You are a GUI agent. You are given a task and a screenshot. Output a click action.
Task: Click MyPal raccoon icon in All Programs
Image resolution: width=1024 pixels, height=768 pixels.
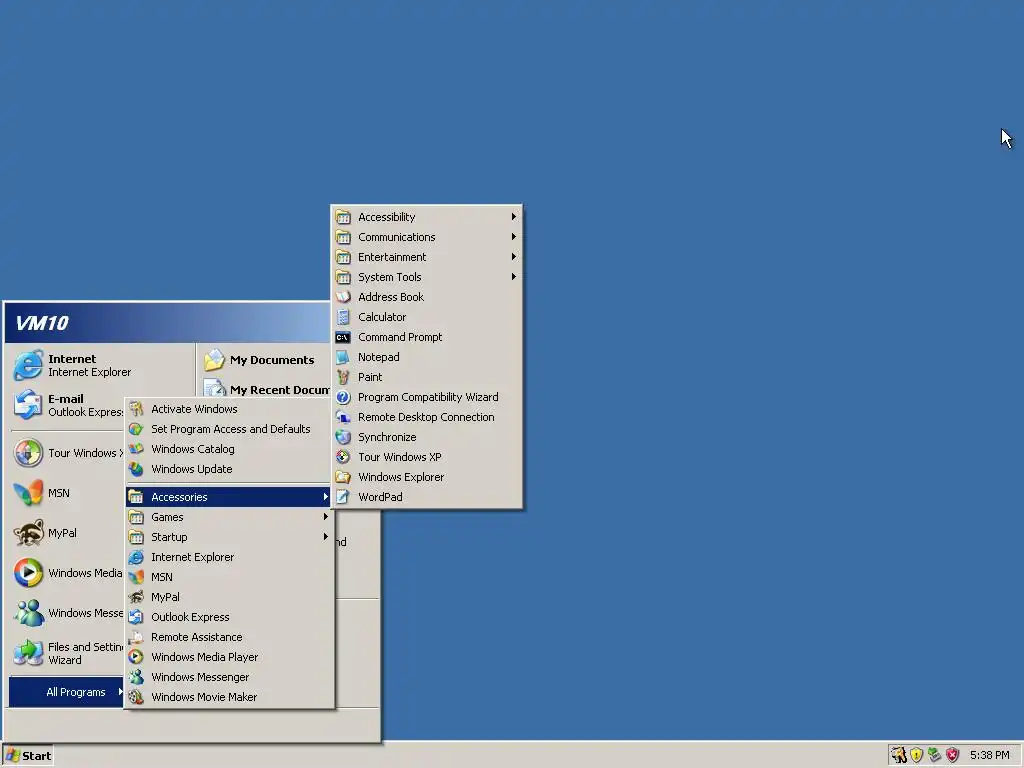click(x=136, y=597)
